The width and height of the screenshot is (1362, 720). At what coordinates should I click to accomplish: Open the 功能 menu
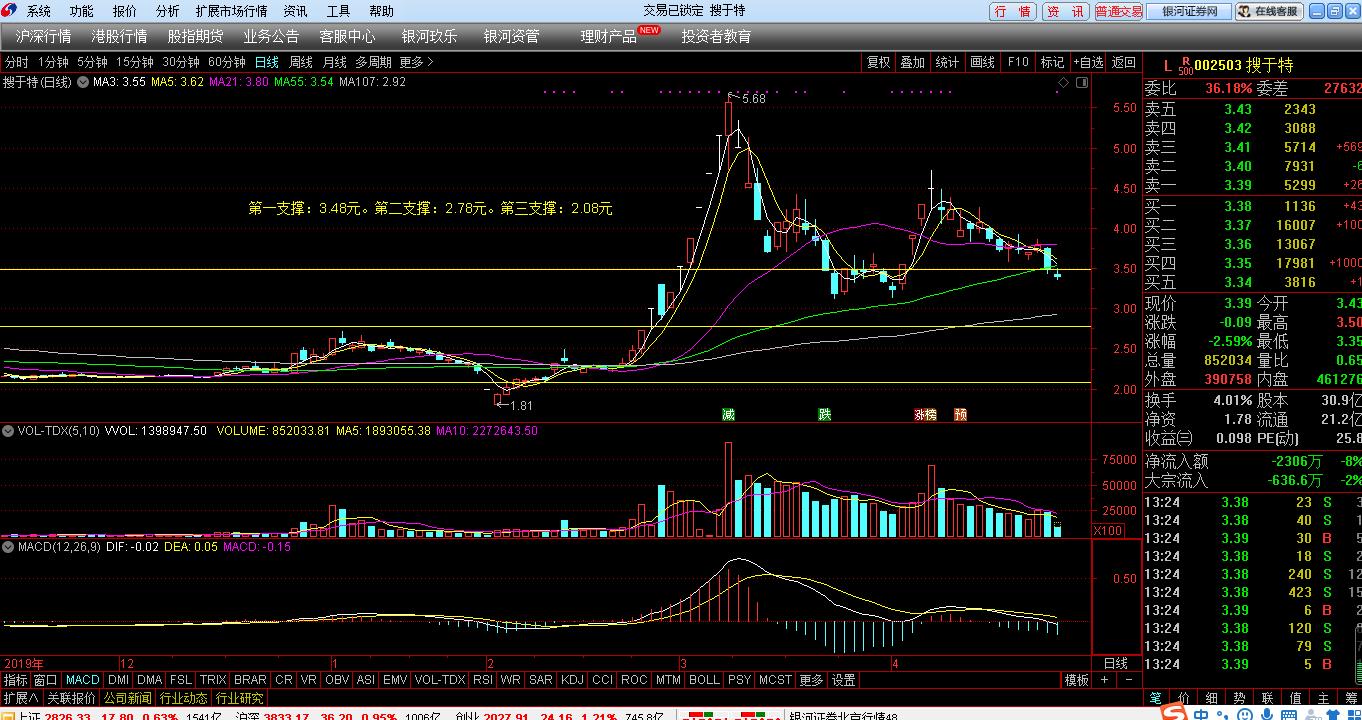click(82, 11)
